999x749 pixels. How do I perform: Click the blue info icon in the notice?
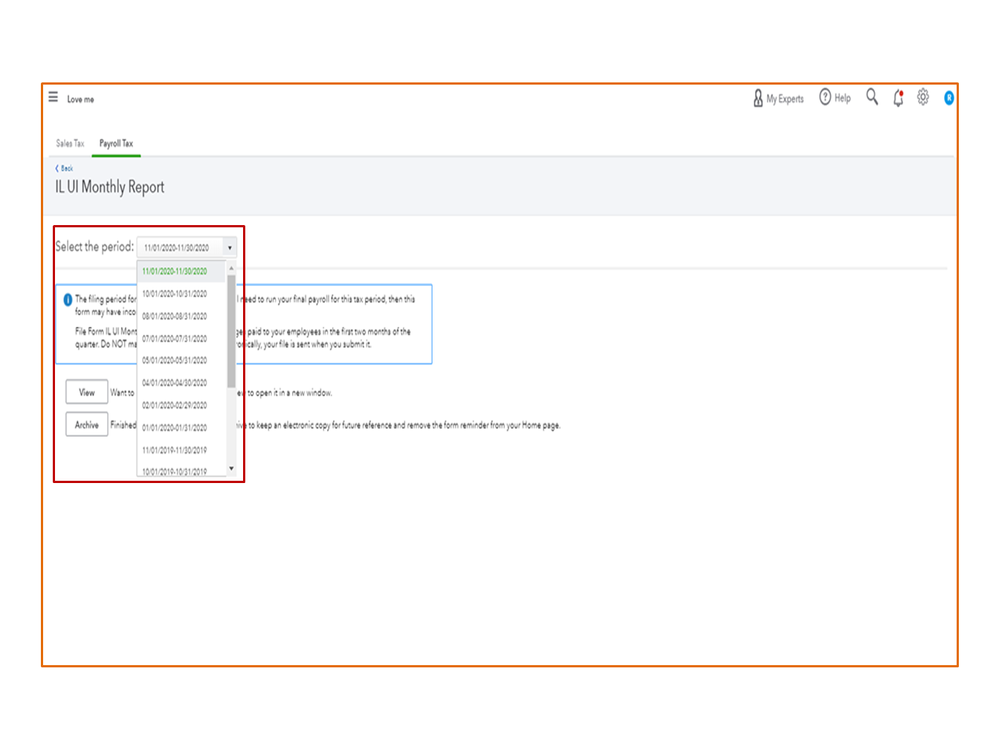point(68,300)
